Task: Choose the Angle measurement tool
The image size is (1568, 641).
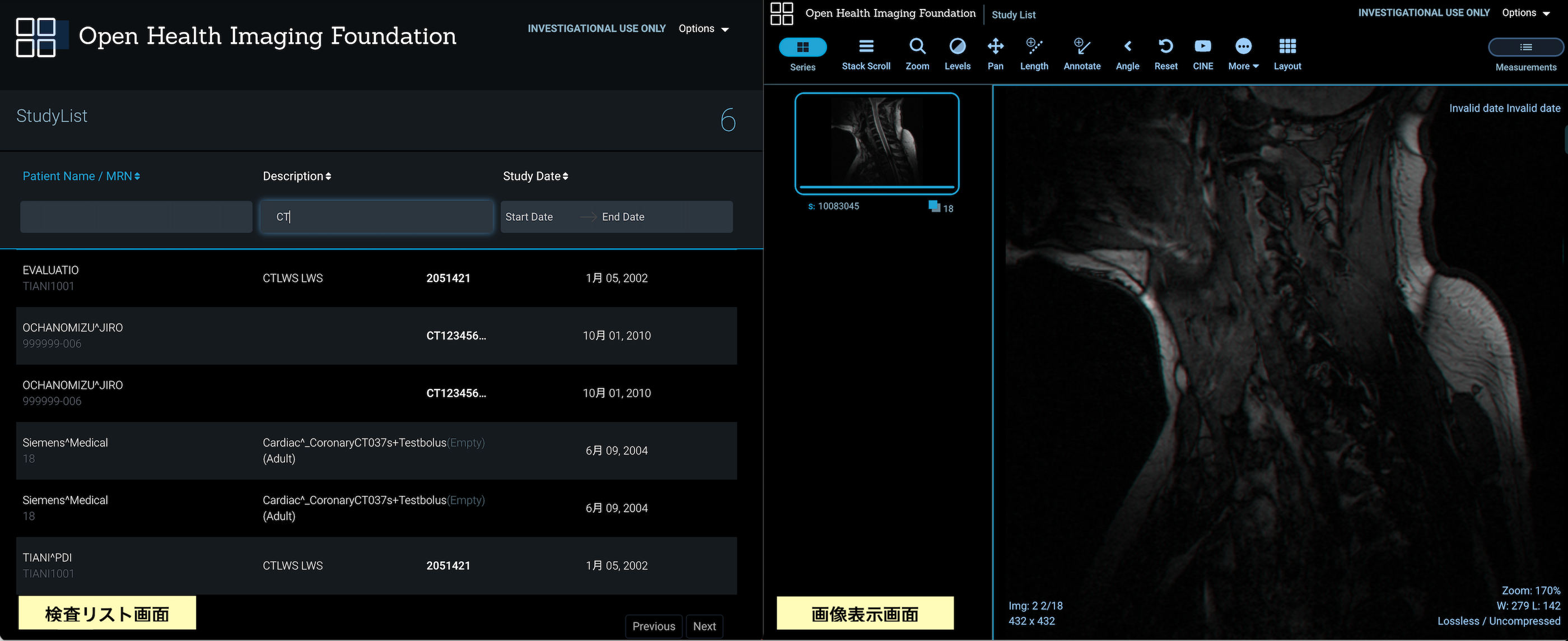Action: point(1127,54)
